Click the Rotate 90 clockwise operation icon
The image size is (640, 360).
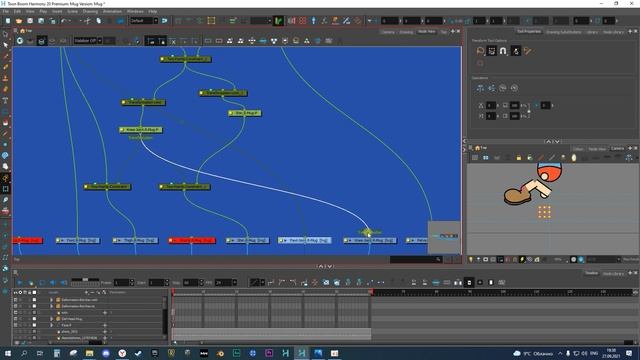tap(503, 88)
